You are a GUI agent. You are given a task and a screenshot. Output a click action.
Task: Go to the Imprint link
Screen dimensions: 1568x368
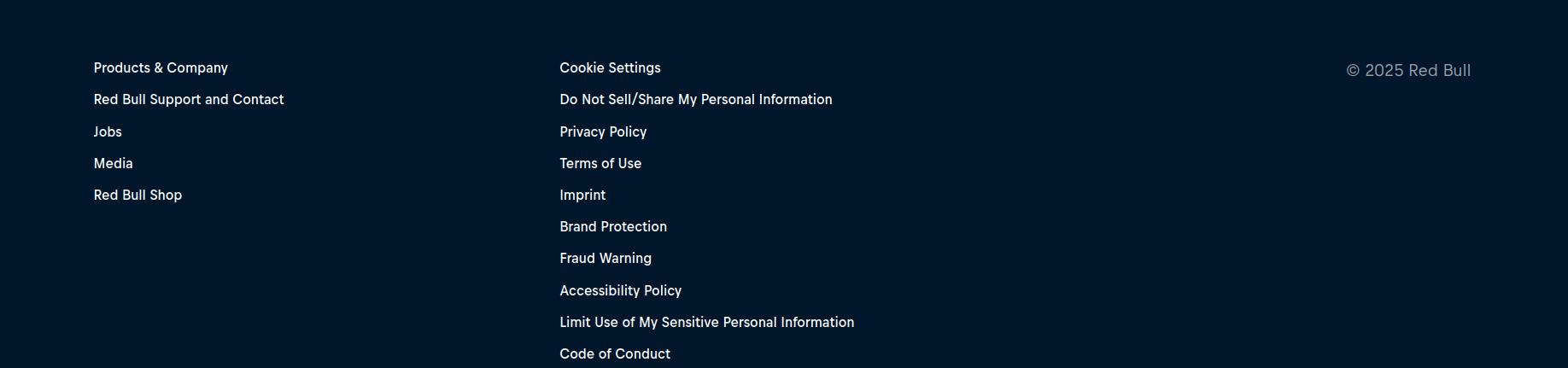(x=582, y=195)
